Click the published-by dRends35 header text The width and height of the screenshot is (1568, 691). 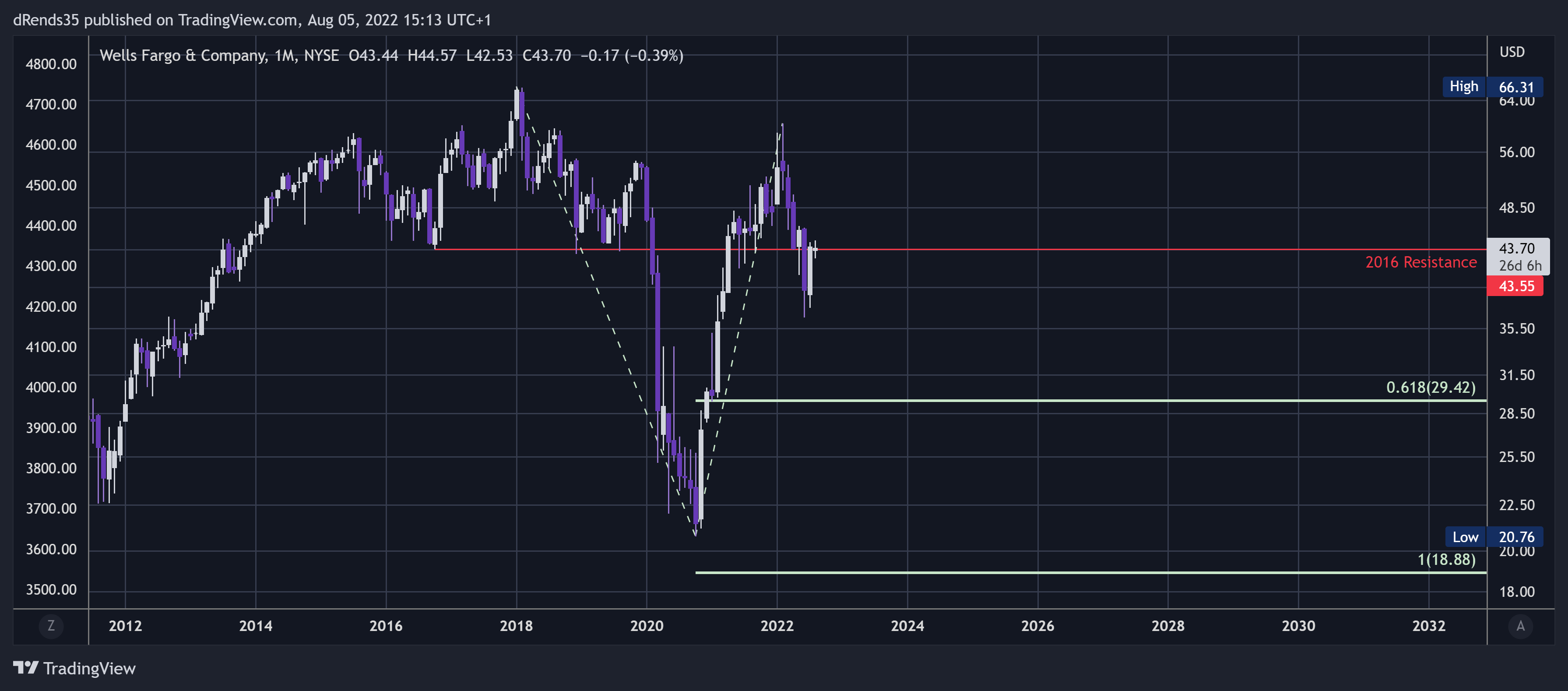[252, 20]
